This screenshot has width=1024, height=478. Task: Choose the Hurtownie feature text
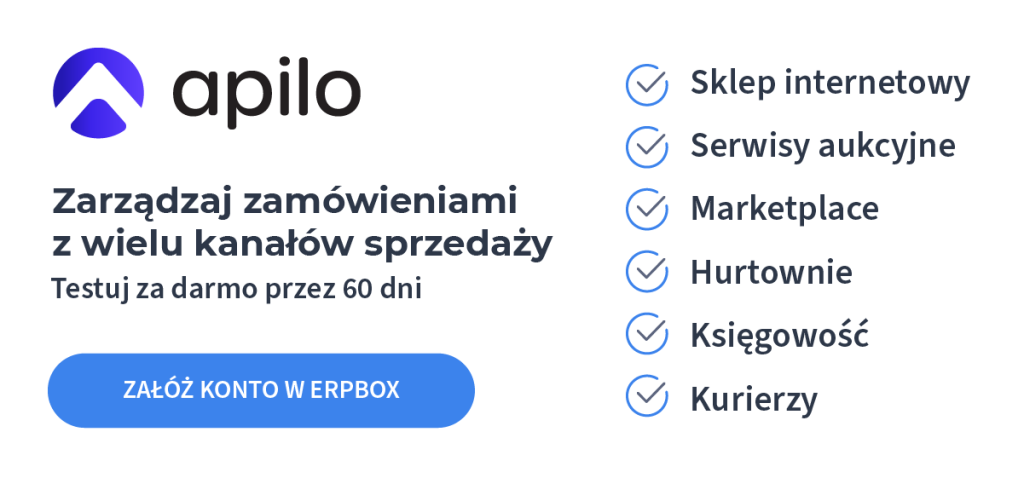(x=771, y=272)
